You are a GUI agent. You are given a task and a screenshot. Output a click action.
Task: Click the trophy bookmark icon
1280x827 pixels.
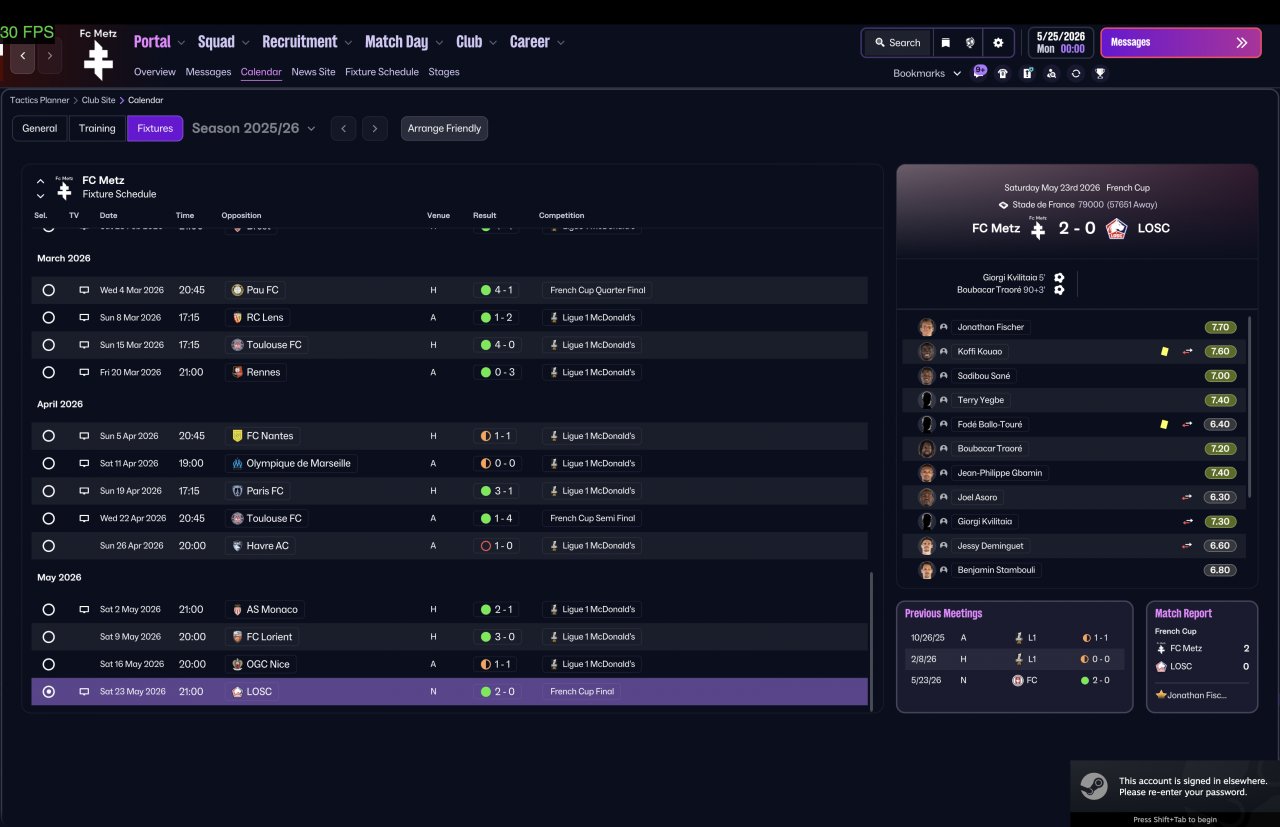1100,73
